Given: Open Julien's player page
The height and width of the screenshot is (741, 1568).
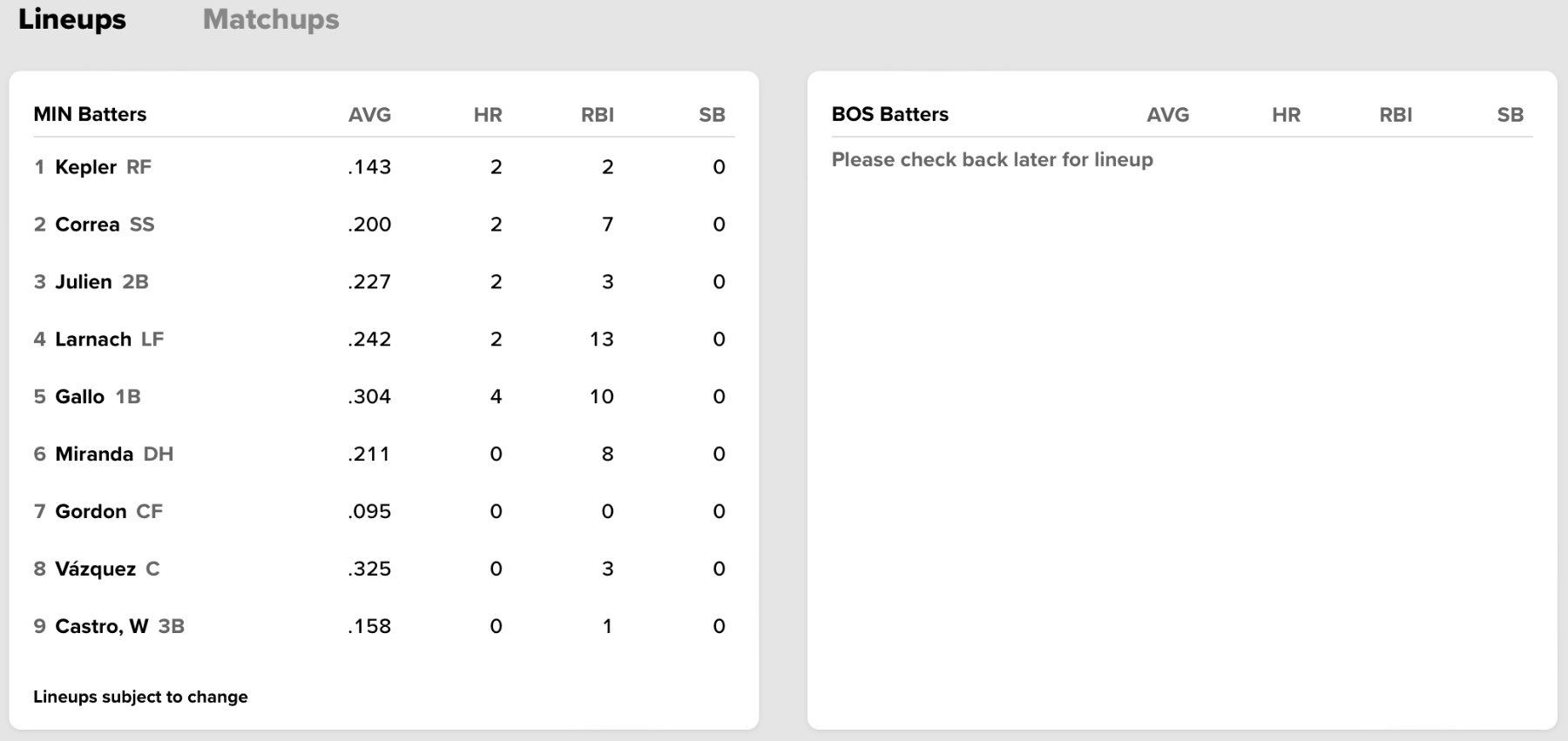Looking at the screenshot, I should (84, 282).
